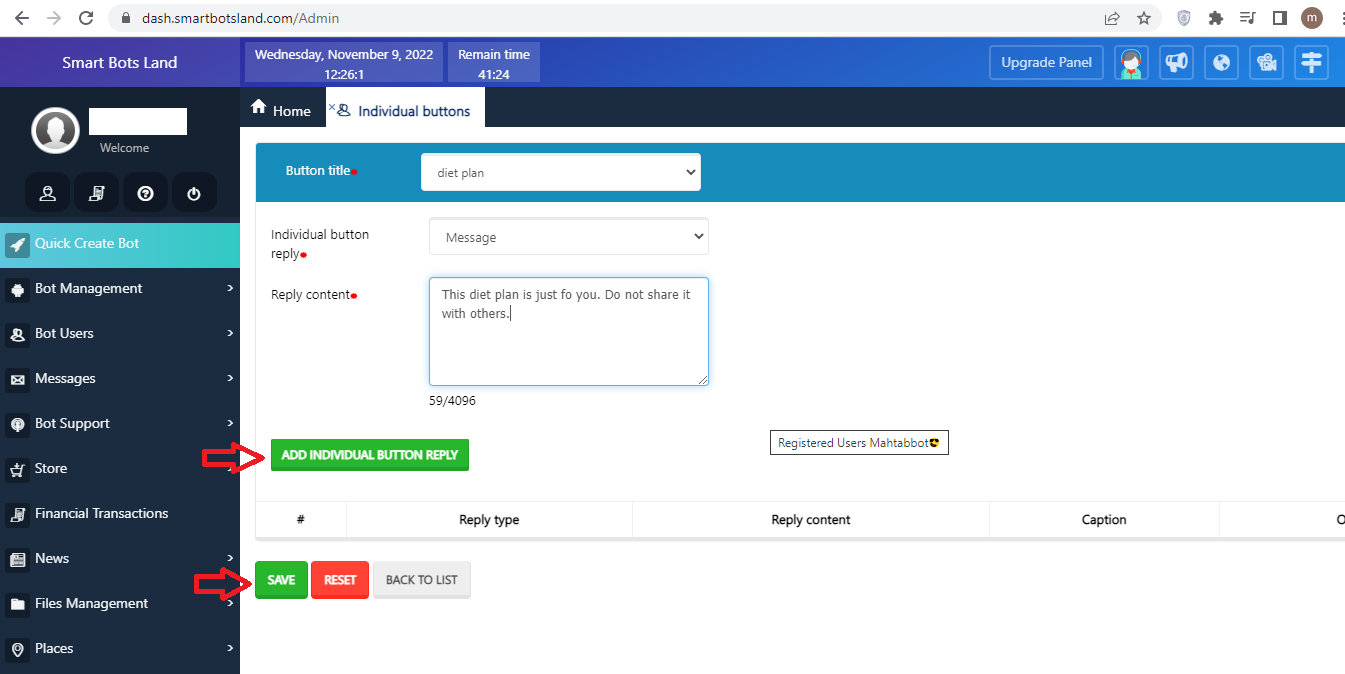Open the support agent icon in the header
Screen dimensions: 1345x674
point(1132,62)
